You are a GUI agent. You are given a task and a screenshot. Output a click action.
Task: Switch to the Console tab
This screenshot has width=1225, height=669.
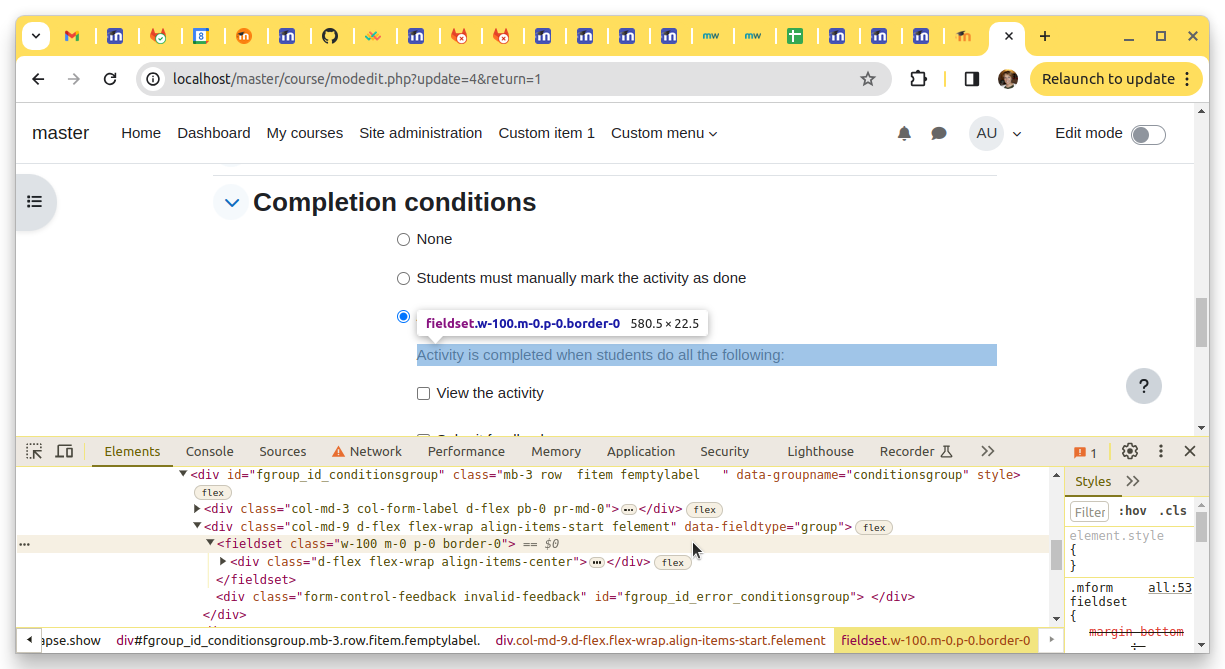pyautogui.click(x=210, y=452)
